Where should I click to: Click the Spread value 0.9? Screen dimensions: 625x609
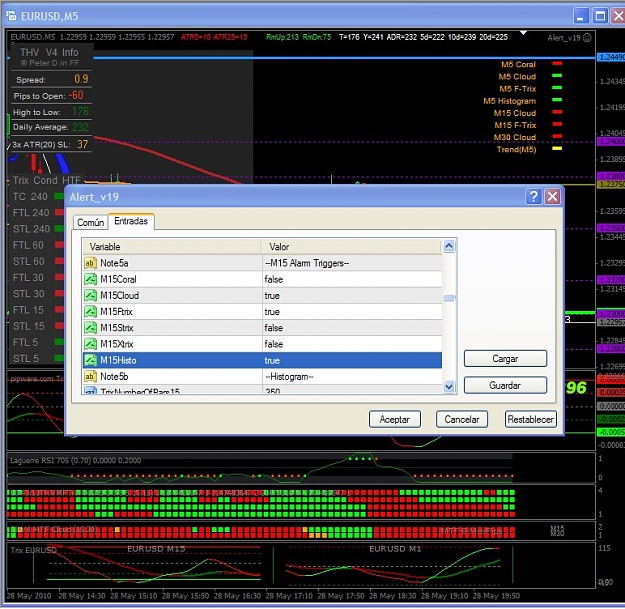81,79
